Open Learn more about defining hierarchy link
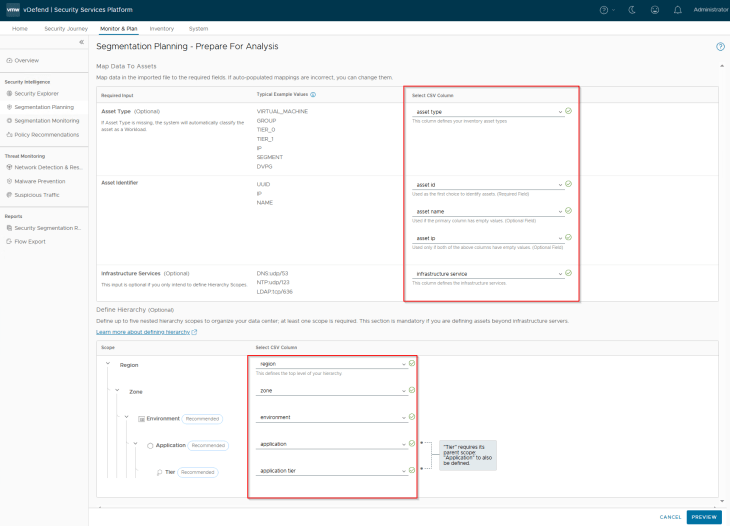Screen dimensions: 730x526 143,331
